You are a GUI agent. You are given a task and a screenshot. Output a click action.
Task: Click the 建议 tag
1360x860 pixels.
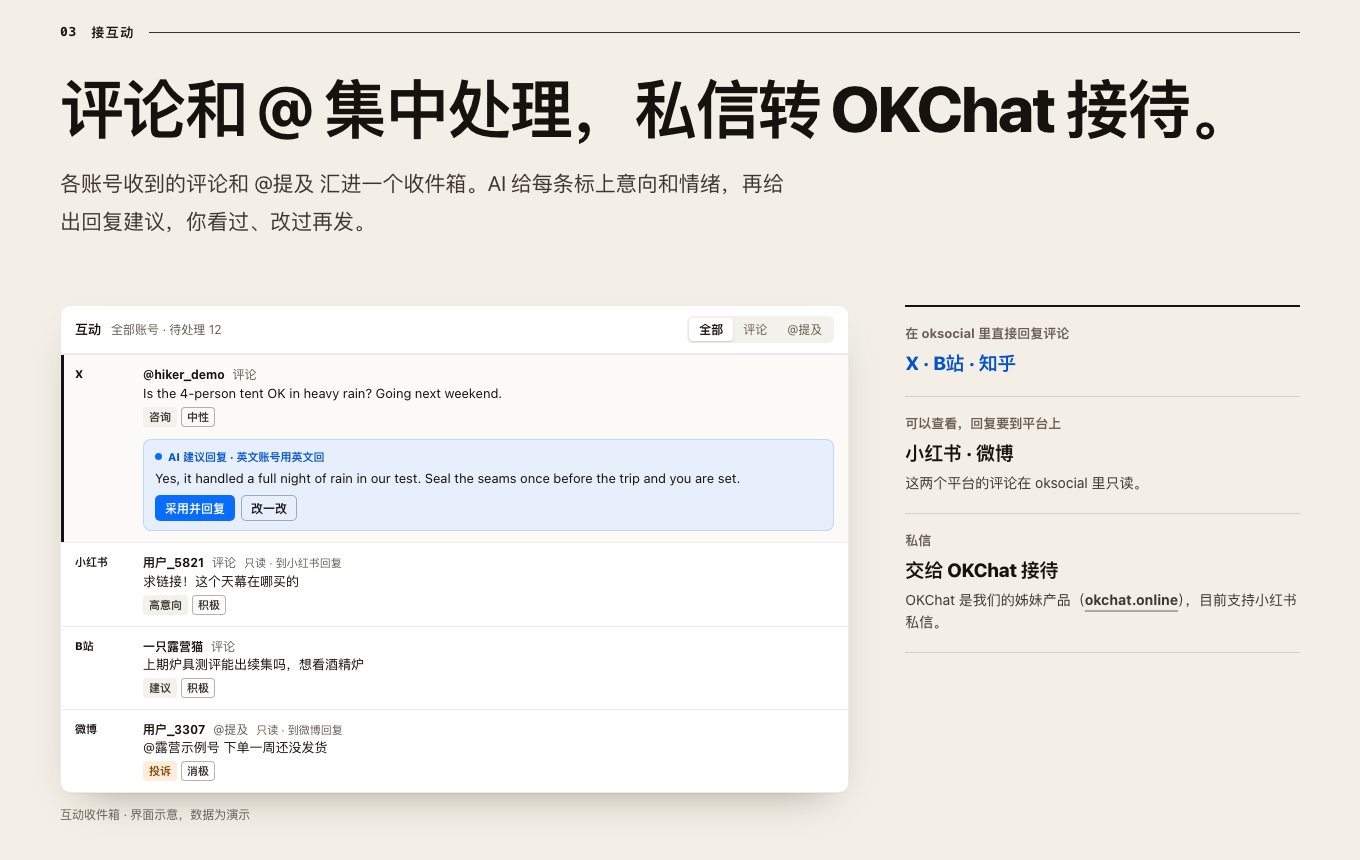[x=160, y=688]
